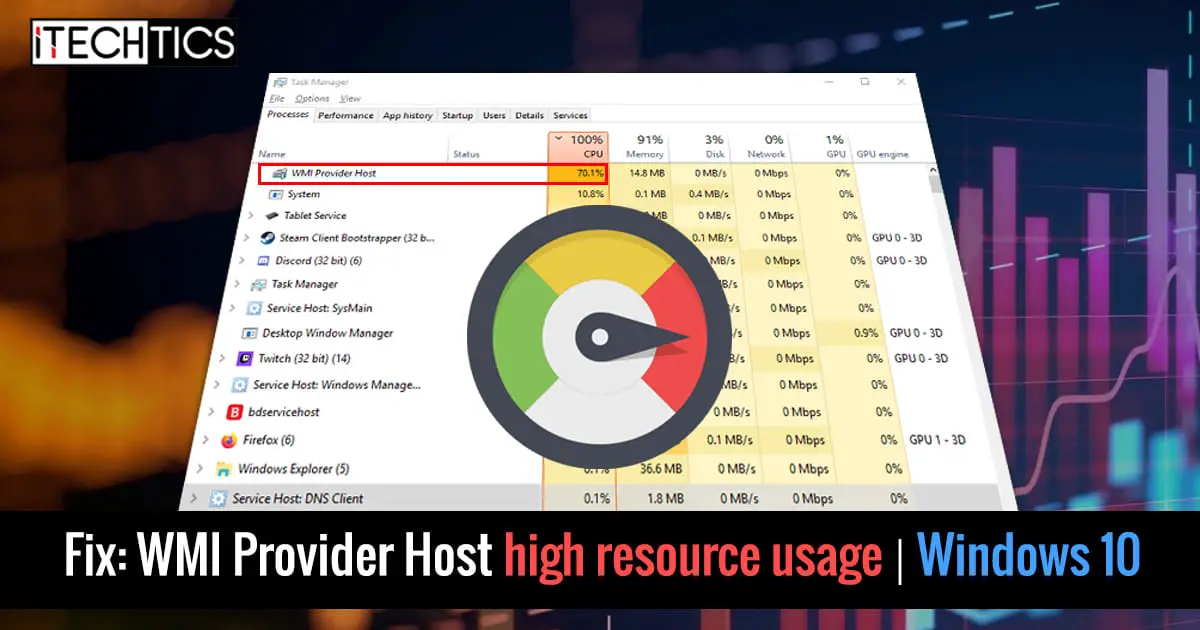The image size is (1200, 630).
Task: Click the Firefox browser icon
Action: click(x=229, y=439)
